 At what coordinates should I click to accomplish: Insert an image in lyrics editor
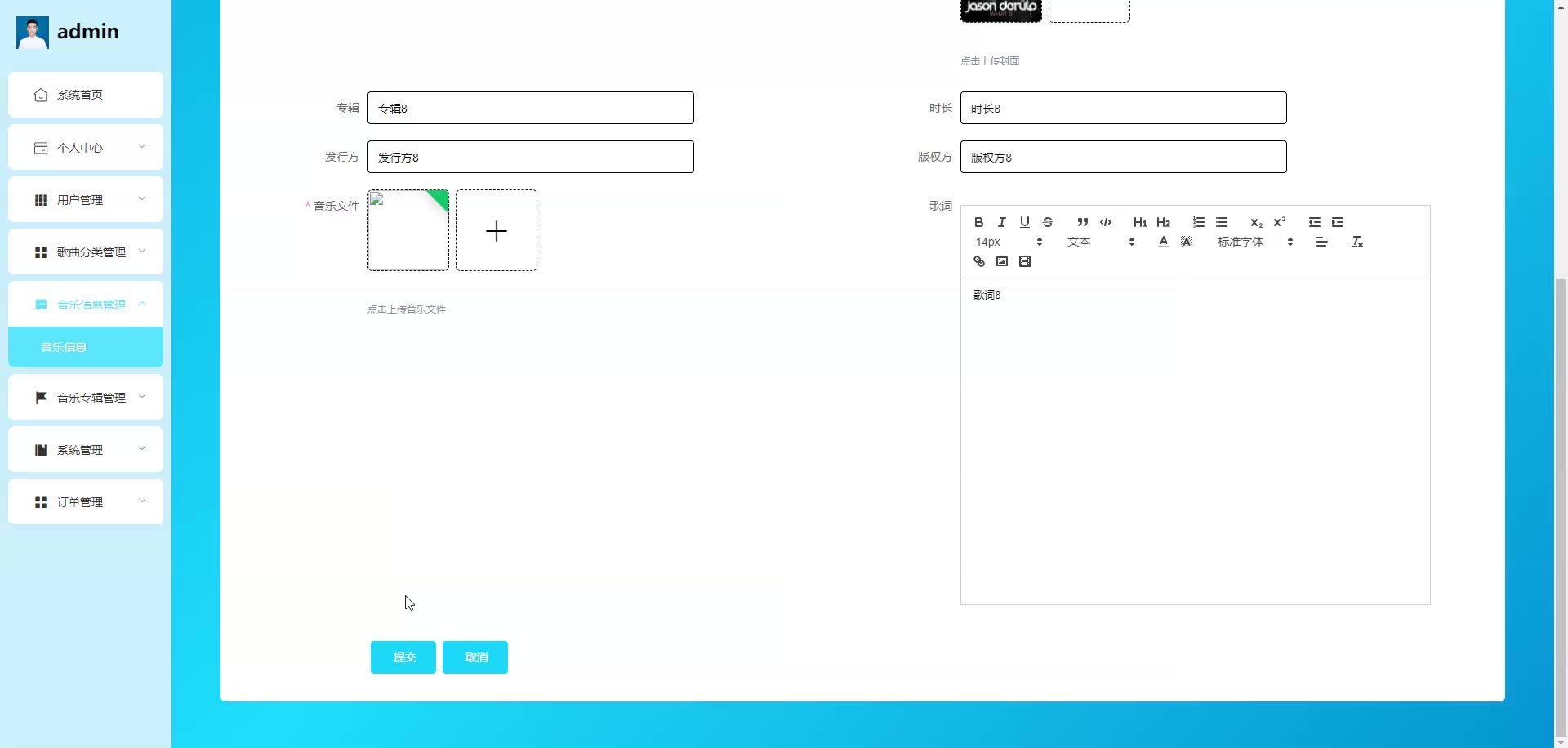[1001, 261]
